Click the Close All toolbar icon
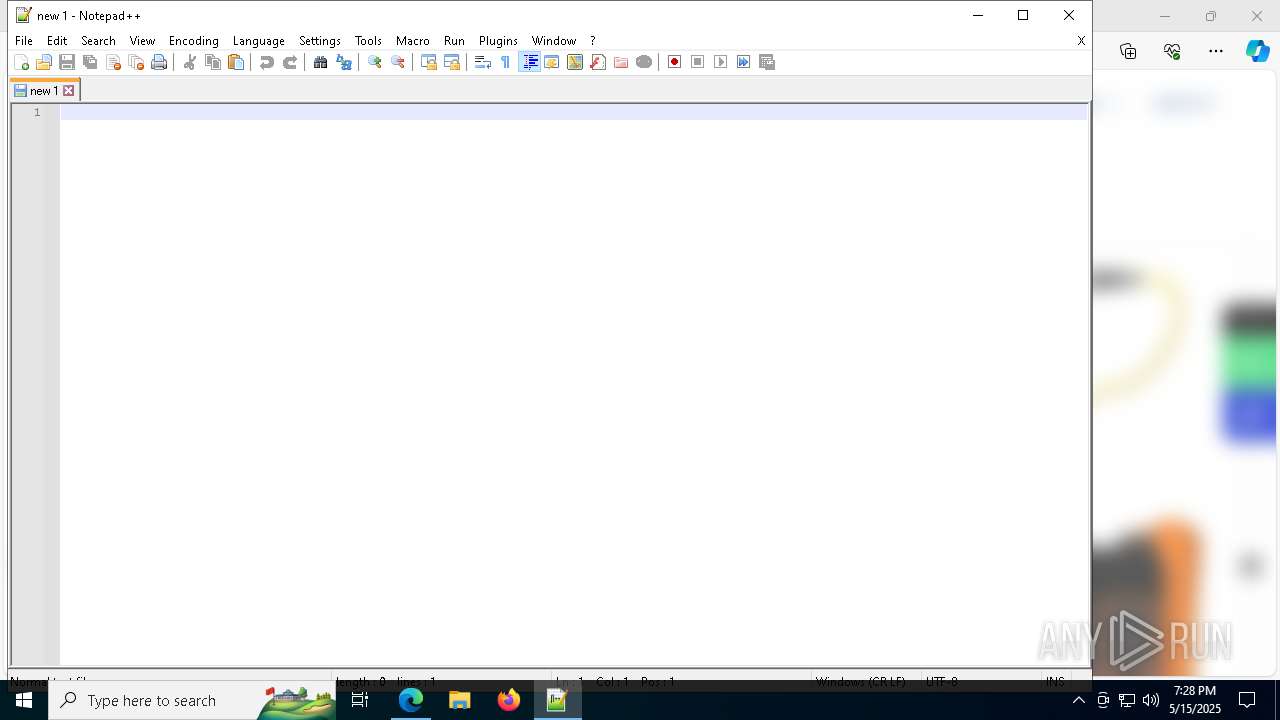Screen dimensions: 1280x720 coord(136,62)
